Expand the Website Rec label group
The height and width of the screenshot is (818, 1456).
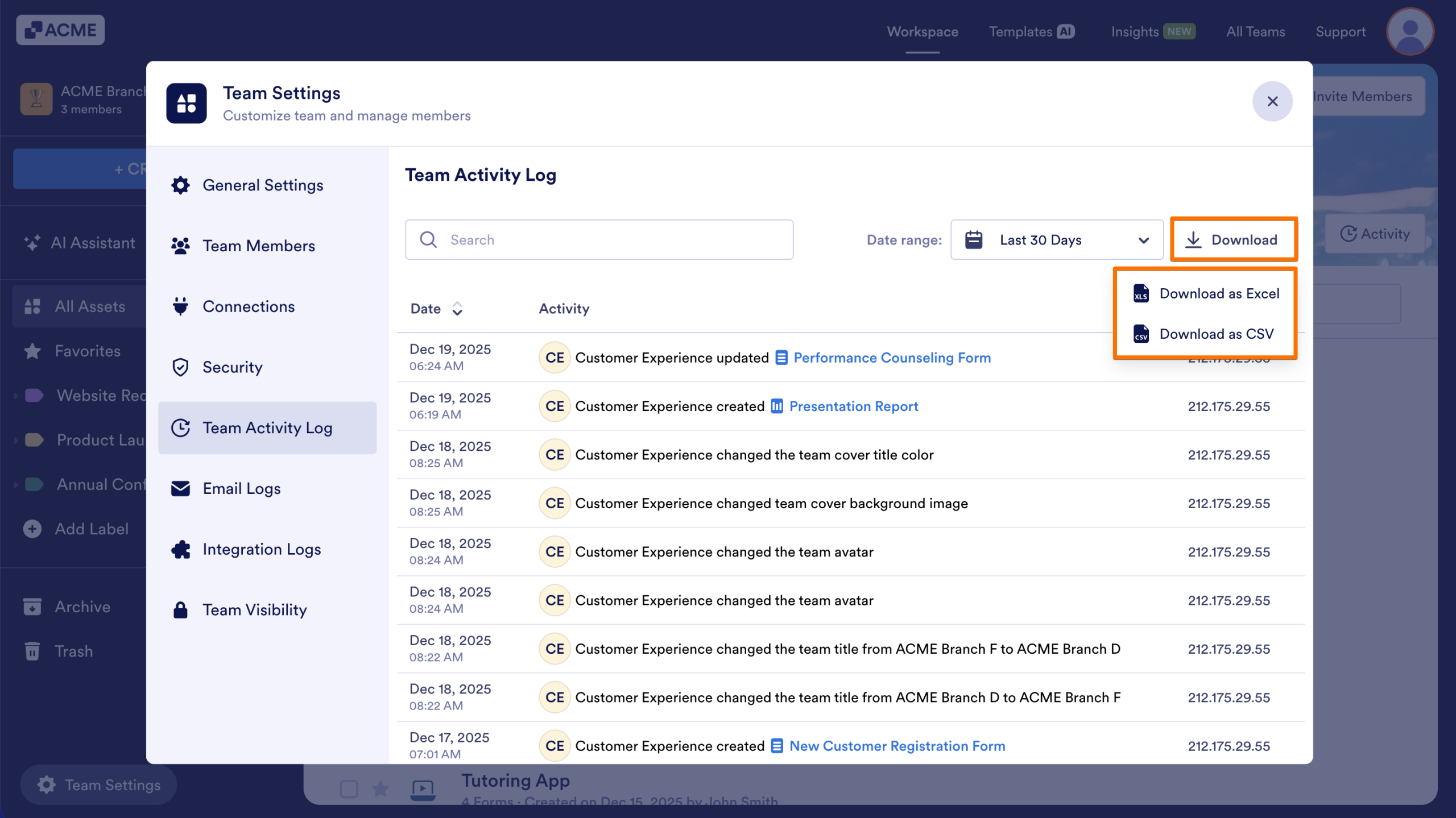[x=15, y=395]
